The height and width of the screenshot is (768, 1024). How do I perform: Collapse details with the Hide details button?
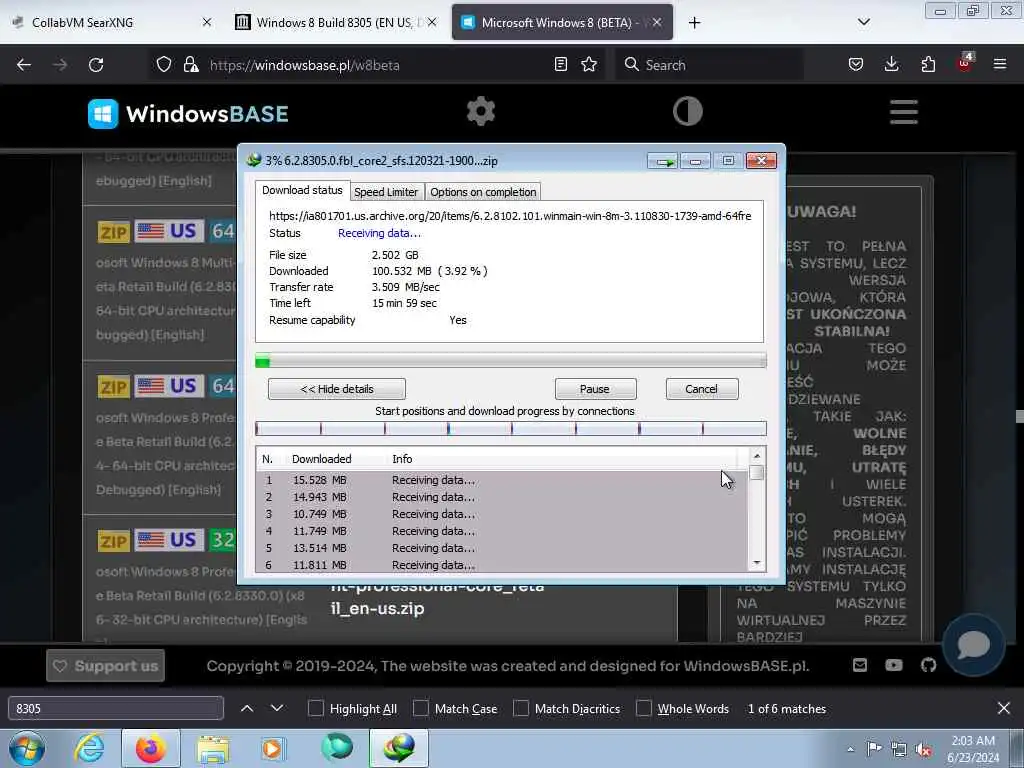[336, 389]
